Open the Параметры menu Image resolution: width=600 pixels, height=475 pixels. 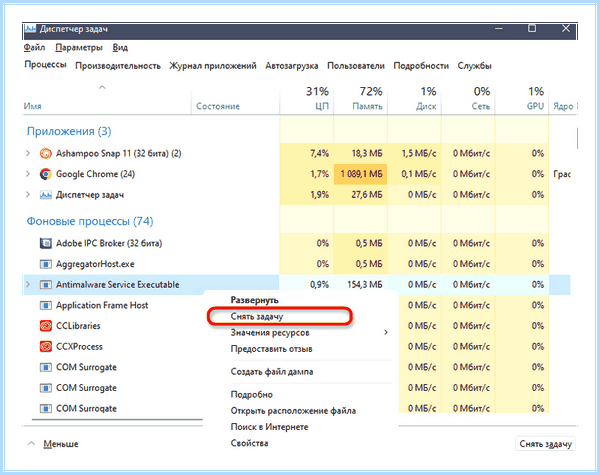[x=79, y=47]
